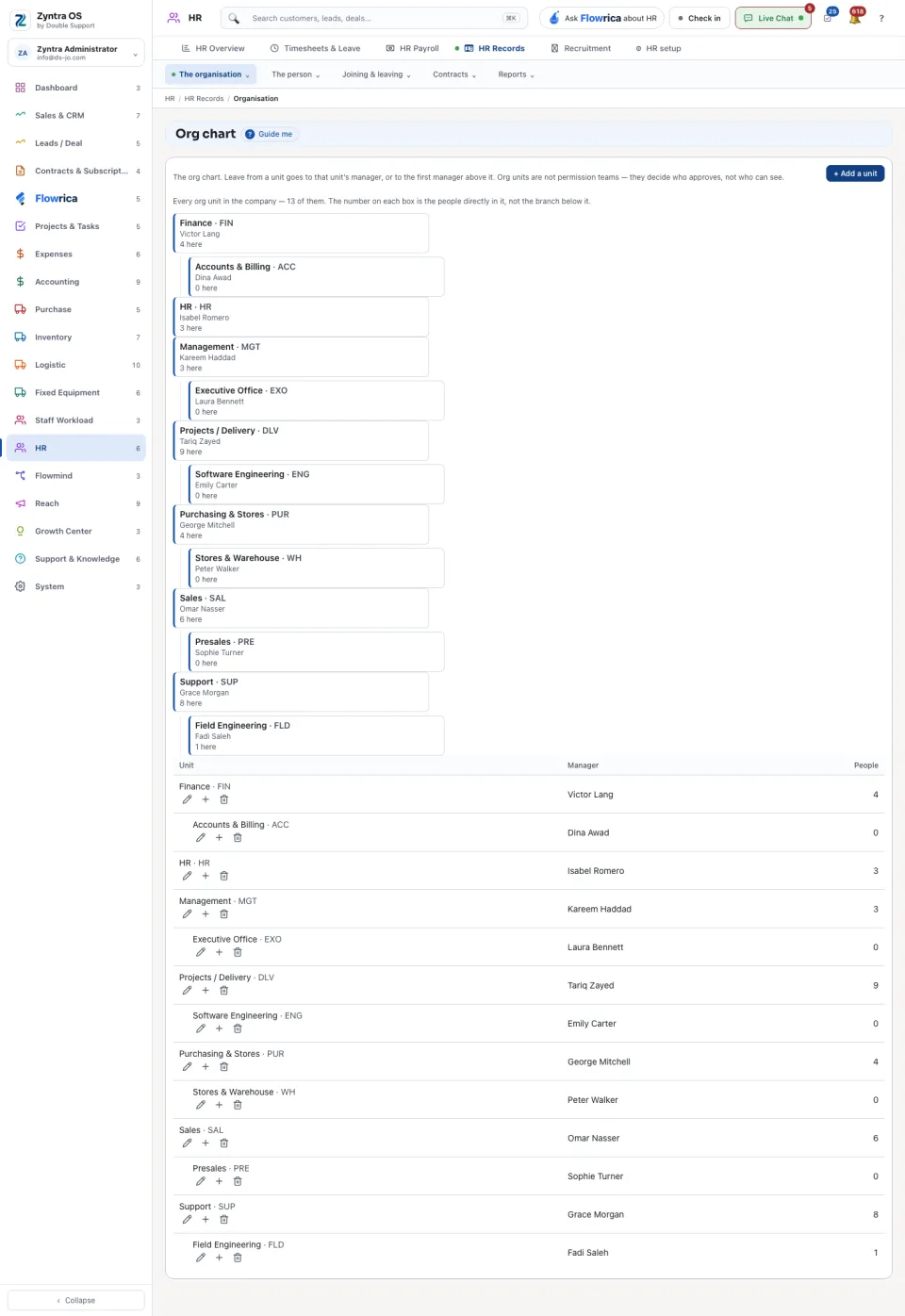Open Sales & CRM in sidebar
The image size is (905, 1316).
pos(76,115)
